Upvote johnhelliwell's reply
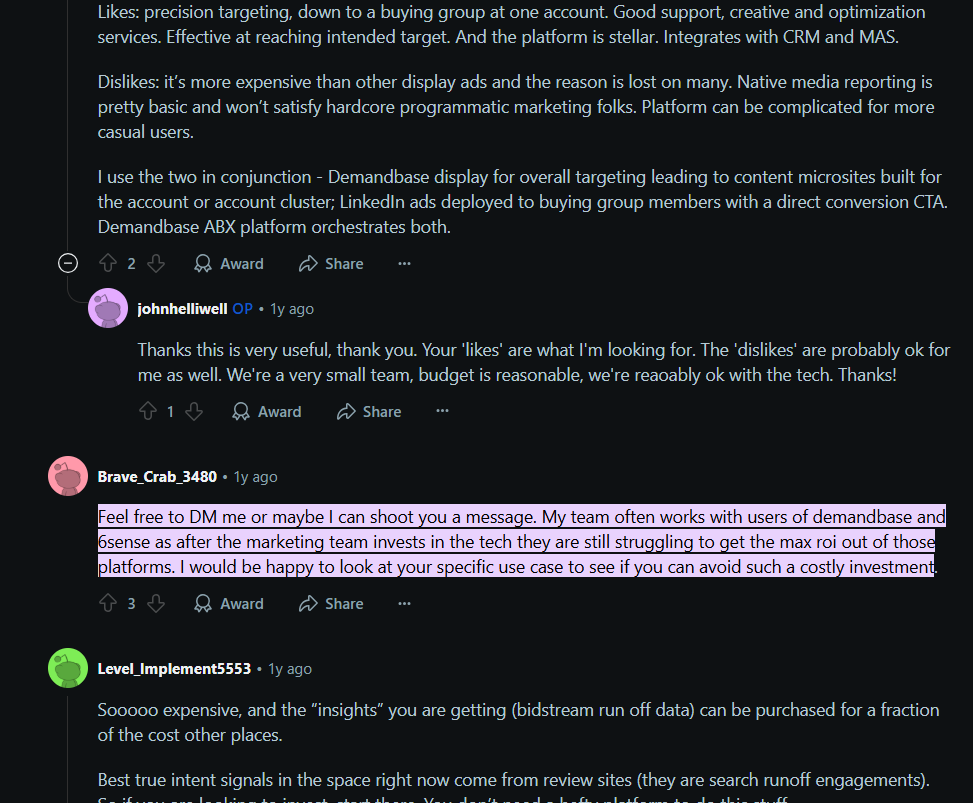This screenshot has width=973, height=803. click(147, 412)
